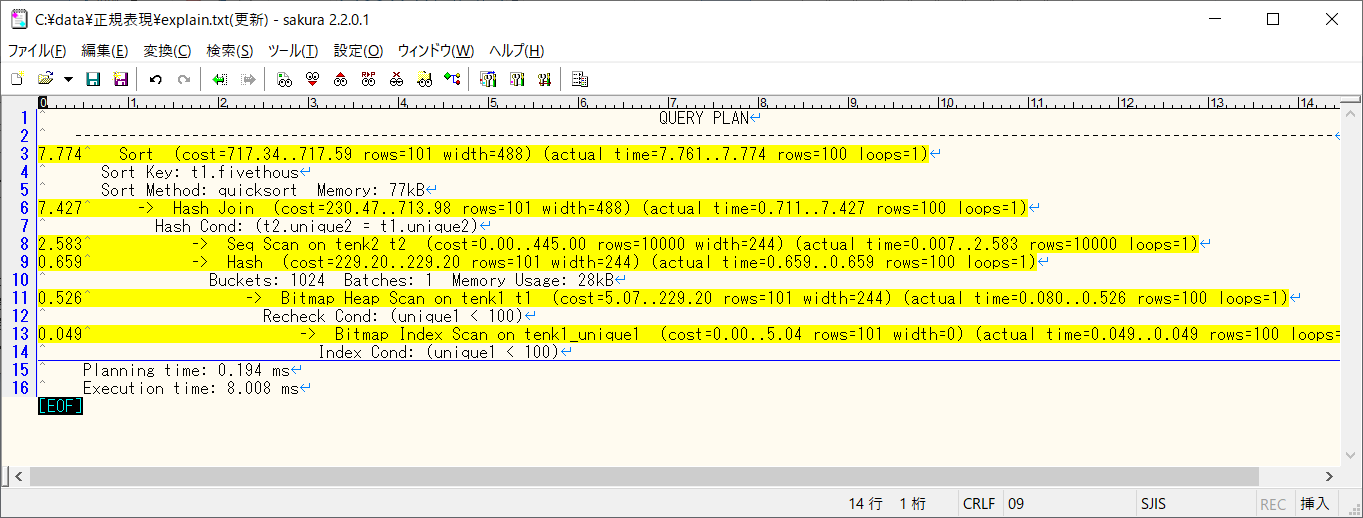This screenshot has height=518, width=1363.
Task: Open the 変換(C) menu
Action: (x=167, y=51)
